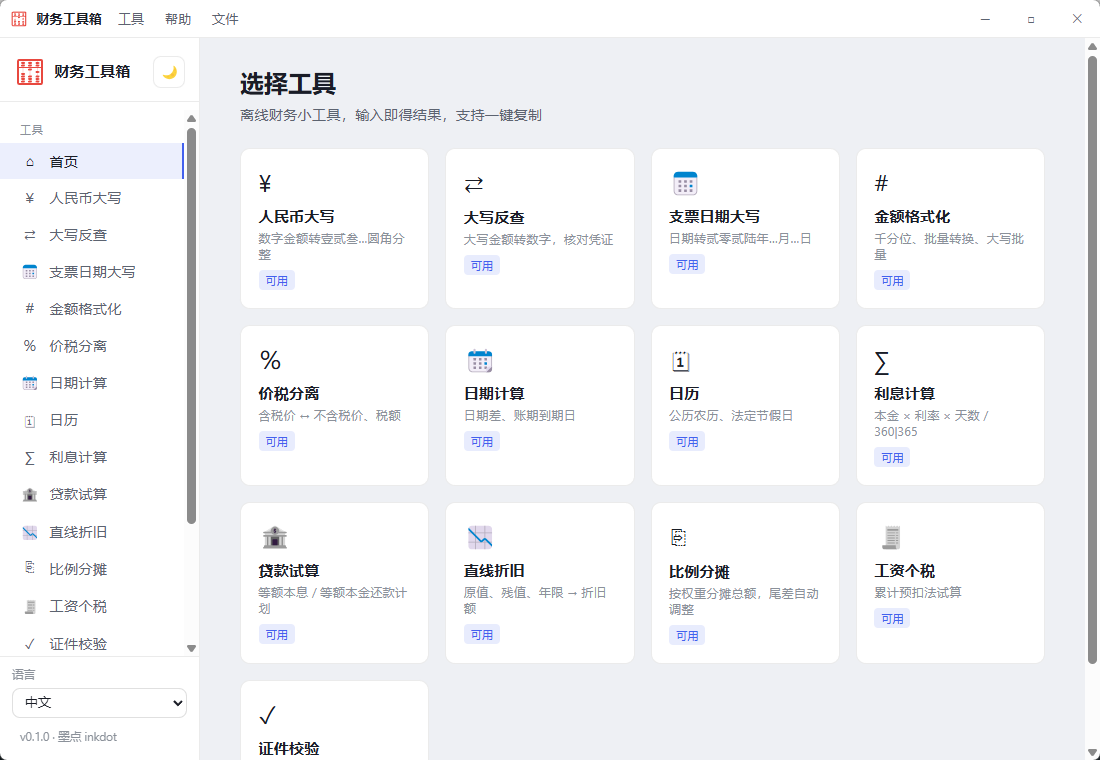Click the bank icon on 贷款试算 card

pyautogui.click(x=274, y=538)
